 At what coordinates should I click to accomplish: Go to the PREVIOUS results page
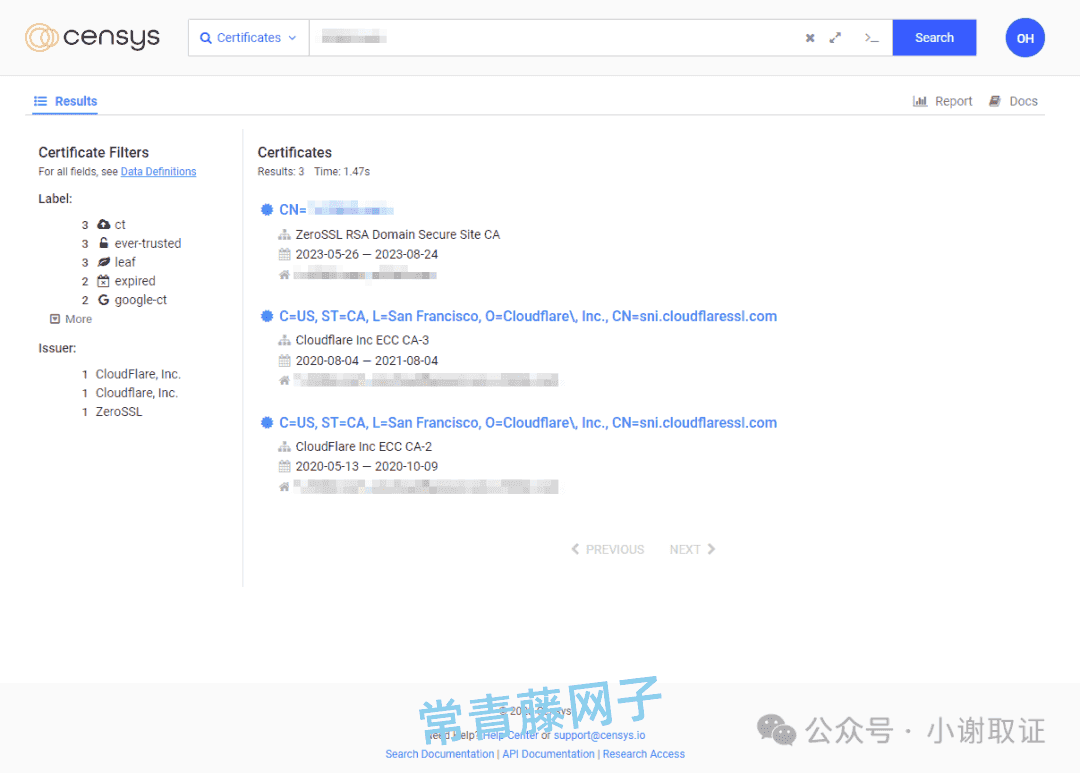[608, 549]
